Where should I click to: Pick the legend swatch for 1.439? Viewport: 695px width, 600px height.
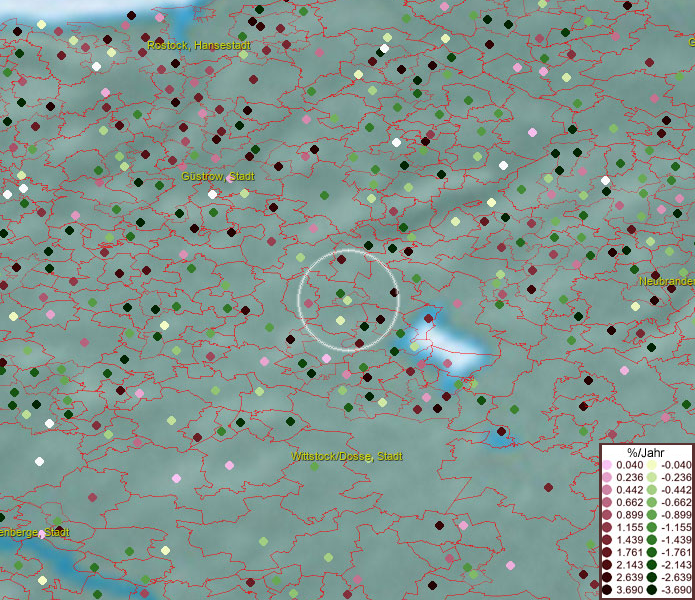click(x=607, y=540)
